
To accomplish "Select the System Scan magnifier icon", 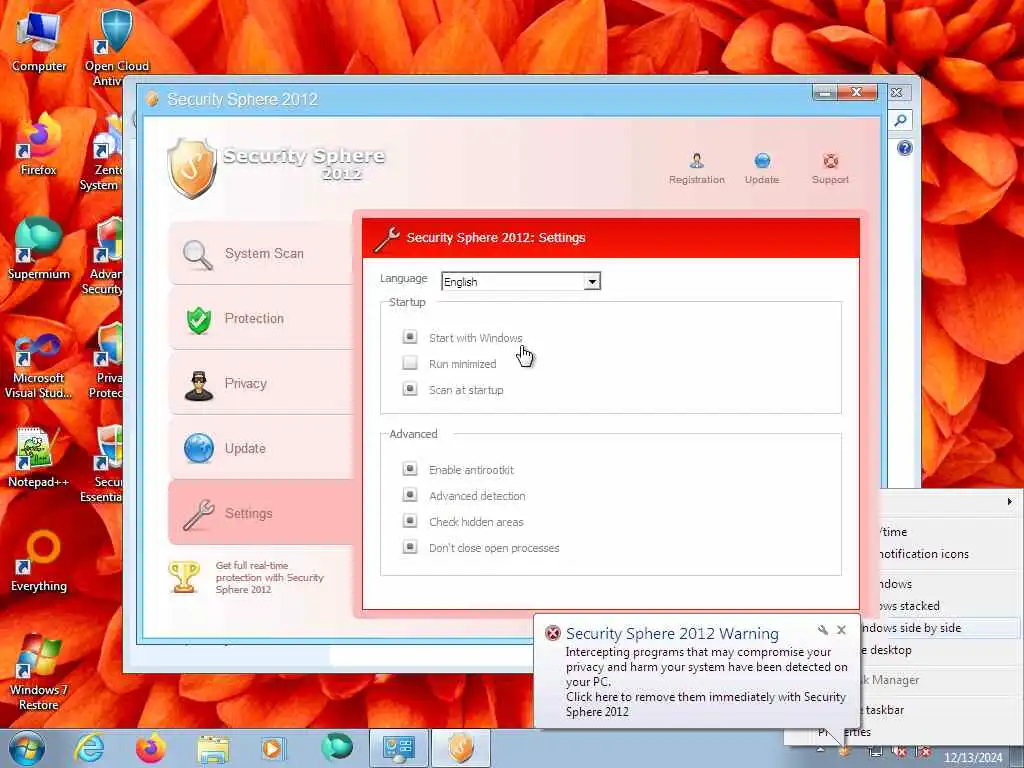I will (x=198, y=255).
